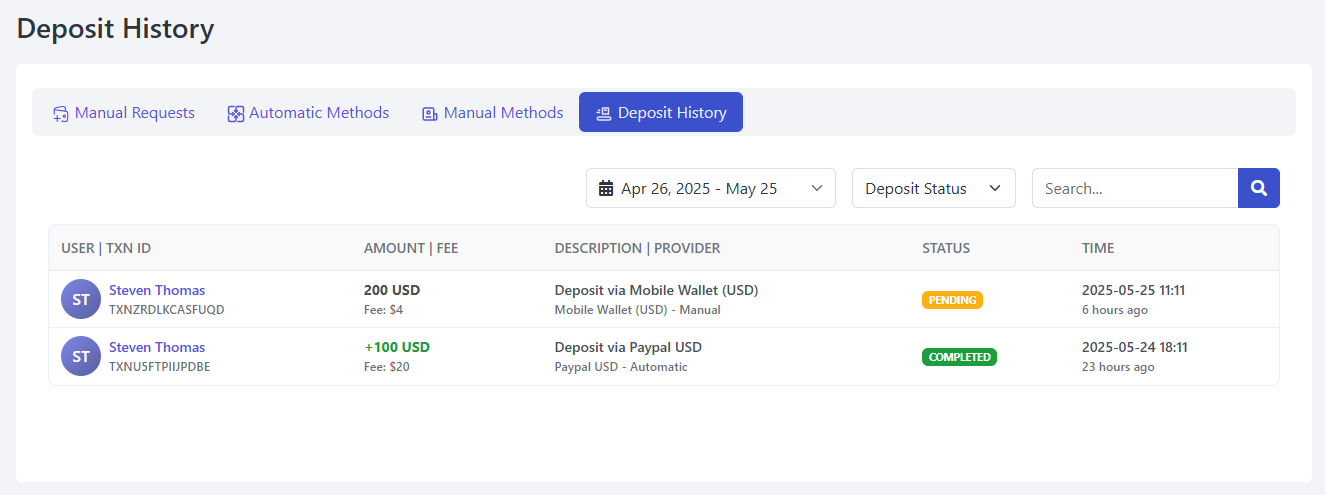Click the Manual Methods tab icon
Image resolution: width=1325 pixels, height=495 pixels.
pyautogui.click(x=430, y=114)
